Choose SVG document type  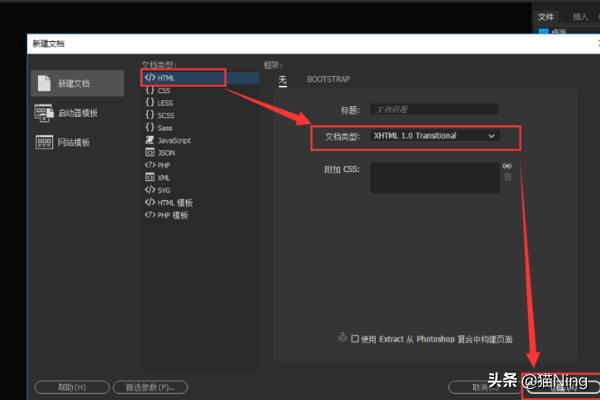158,190
